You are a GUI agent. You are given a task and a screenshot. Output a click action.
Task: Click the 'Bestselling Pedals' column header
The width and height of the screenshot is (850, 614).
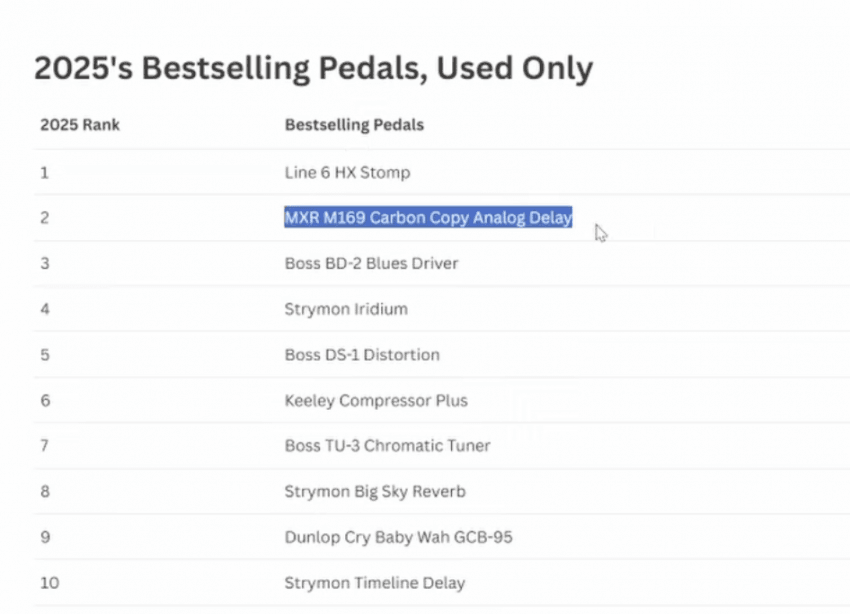click(354, 125)
